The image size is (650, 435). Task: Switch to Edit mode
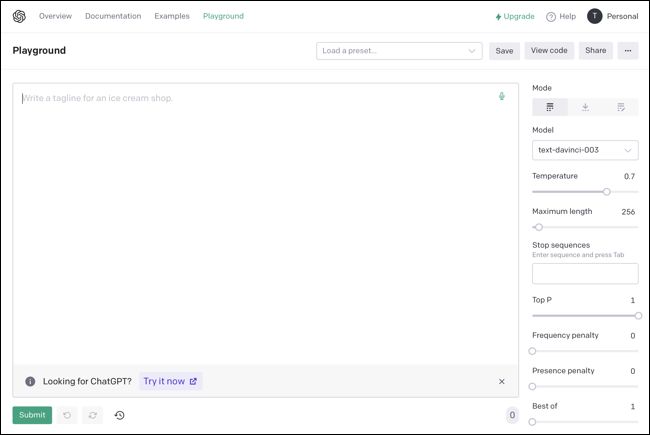(620, 107)
